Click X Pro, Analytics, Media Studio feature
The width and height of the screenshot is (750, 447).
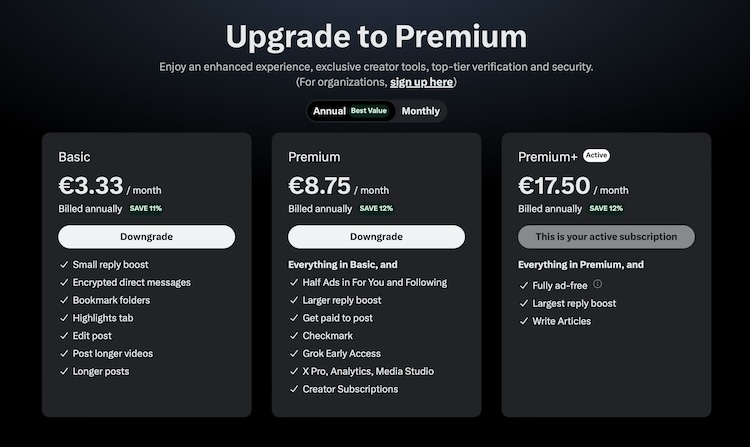coord(368,371)
